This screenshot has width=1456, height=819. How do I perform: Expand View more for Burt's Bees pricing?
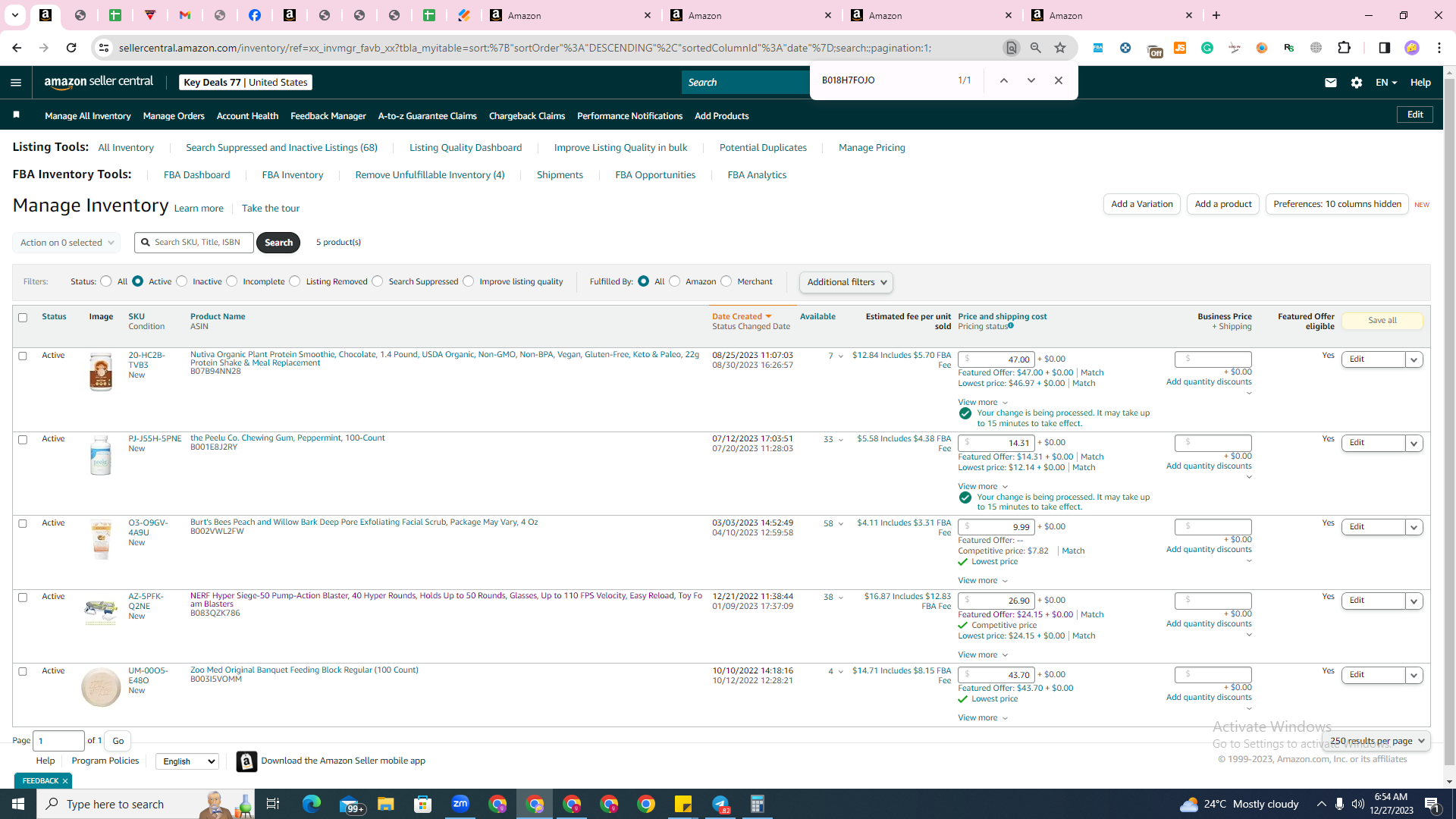point(983,581)
